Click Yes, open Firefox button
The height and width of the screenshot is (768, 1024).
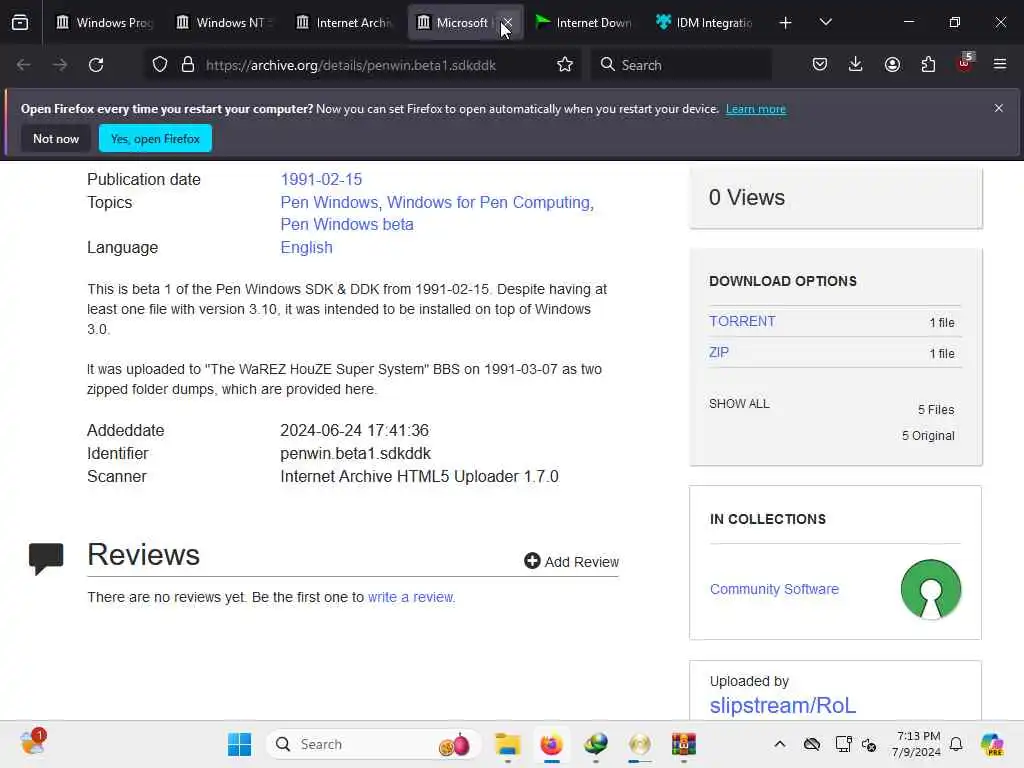point(155,138)
